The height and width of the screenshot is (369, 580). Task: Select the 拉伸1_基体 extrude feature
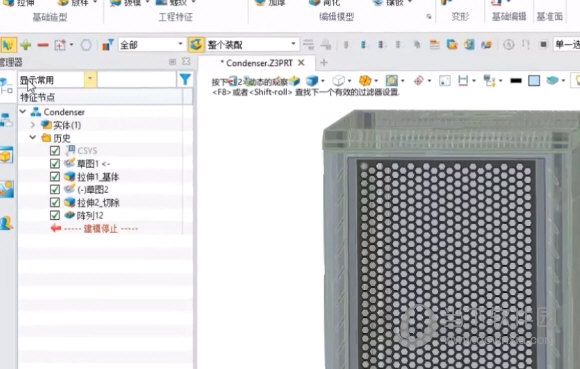click(98, 177)
